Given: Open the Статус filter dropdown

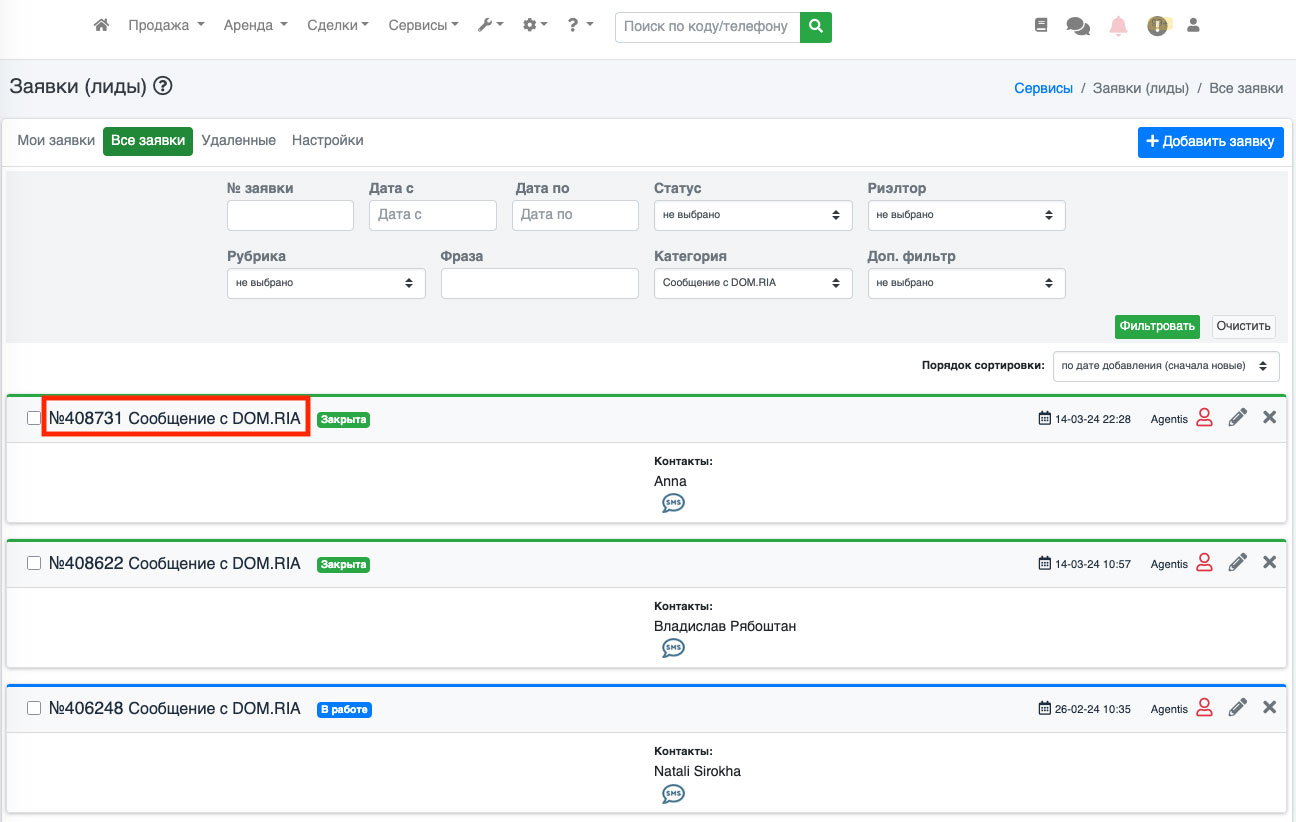Looking at the screenshot, I should pyautogui.click(x=752, y=215).
